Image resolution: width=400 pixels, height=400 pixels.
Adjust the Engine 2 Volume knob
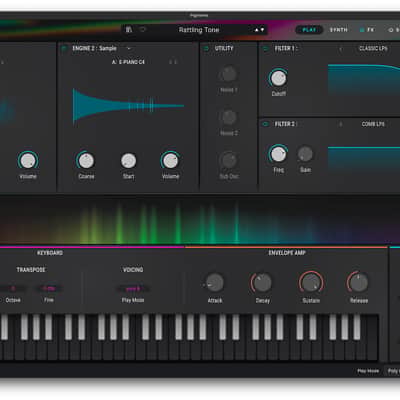(170, 161)
